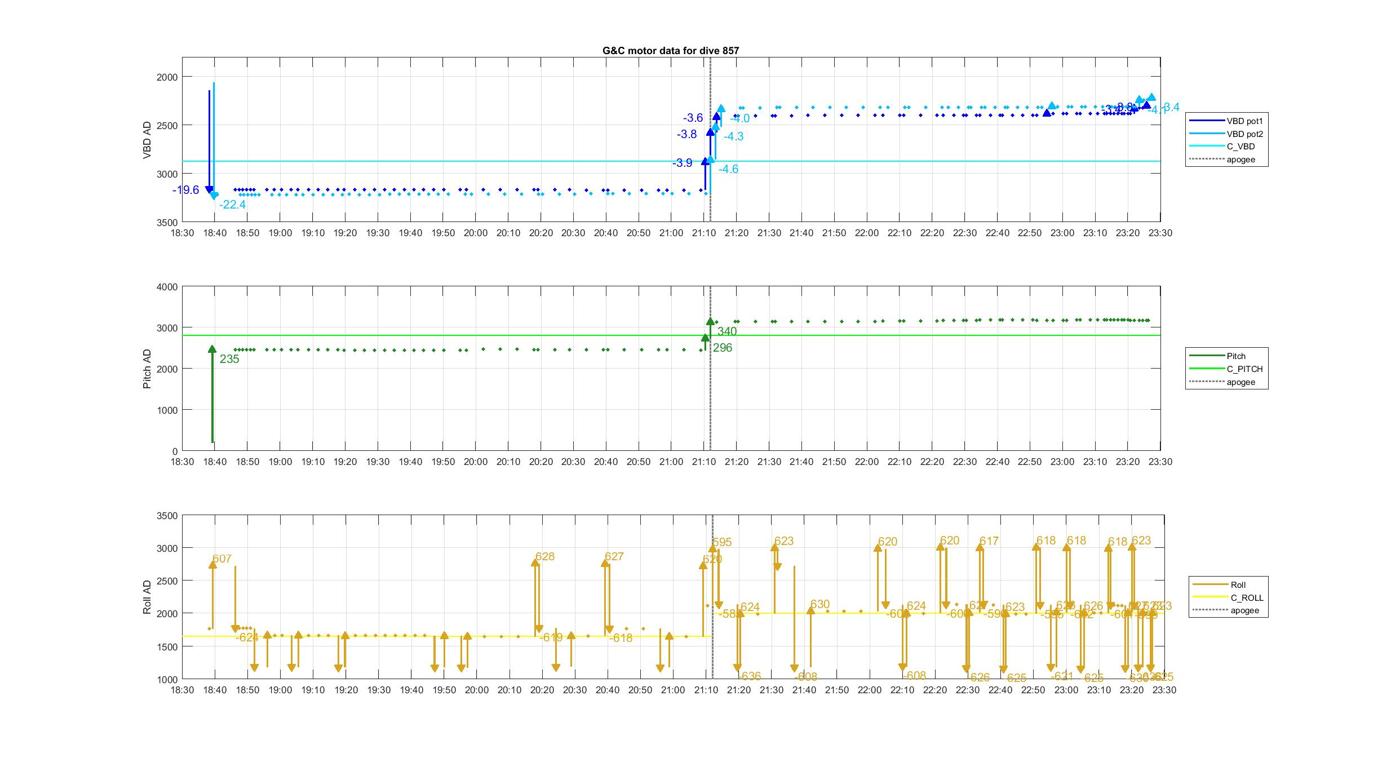Click the 2000 tick on VBD y-axis
This screenshot has width=1400, height=764.
167,77
